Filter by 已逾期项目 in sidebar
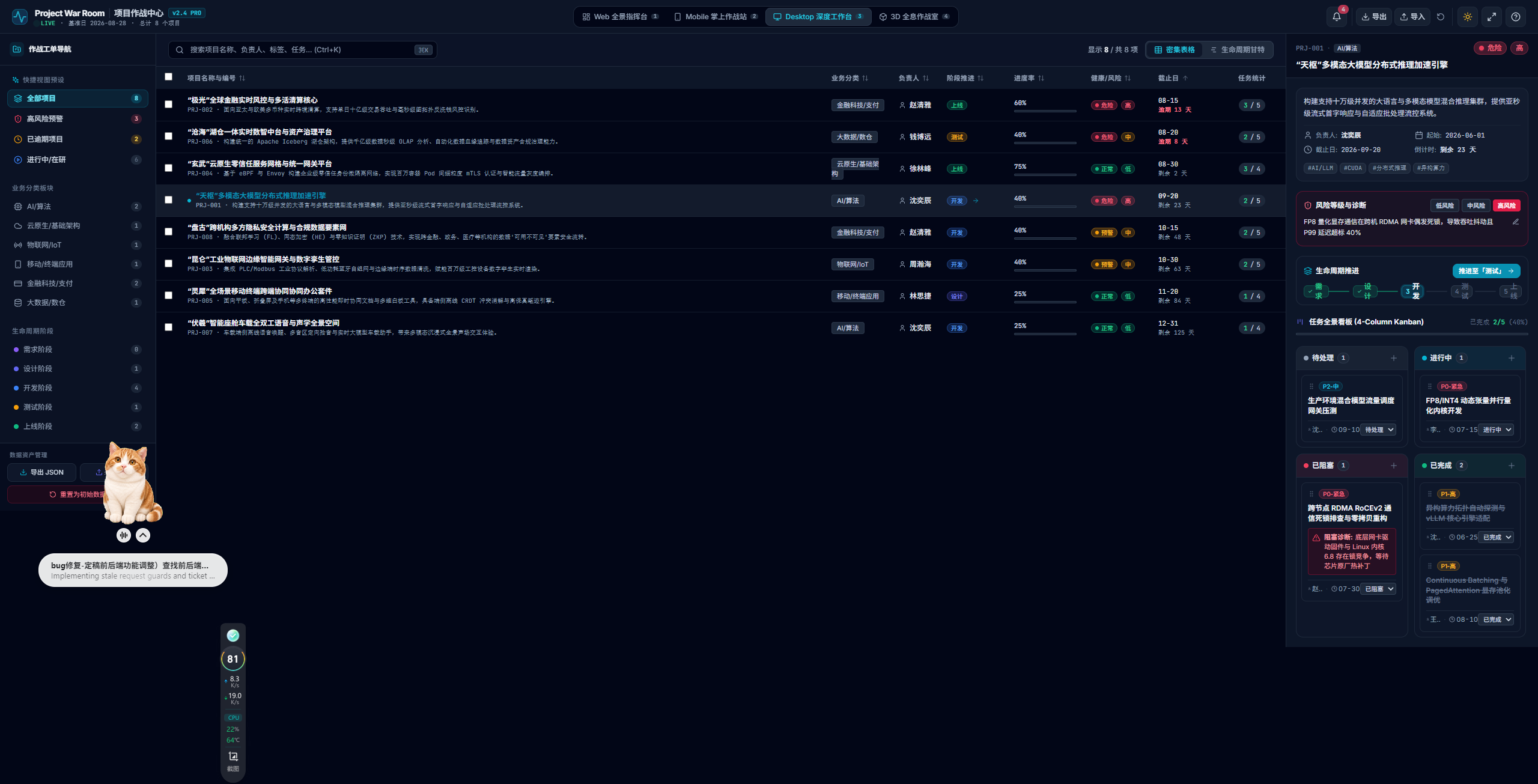The width and height of the screenshot is (1538, 784). point(78,139)
